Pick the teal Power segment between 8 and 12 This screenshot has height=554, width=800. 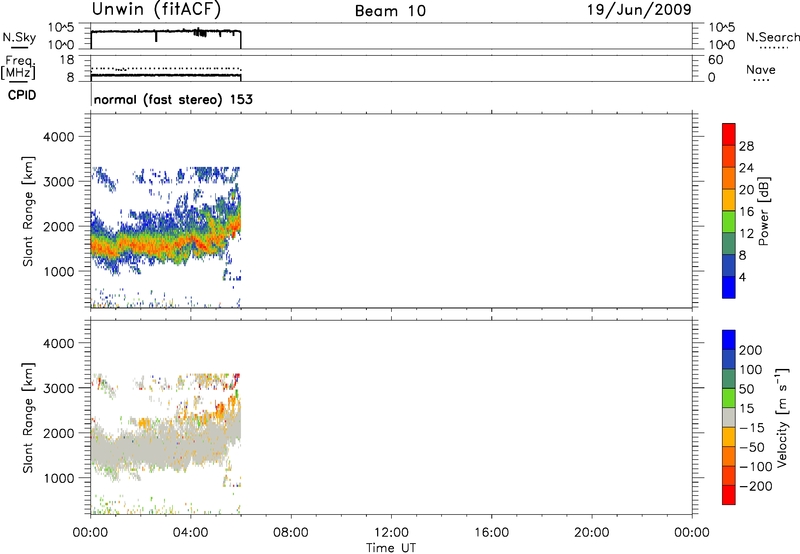point(729,243)
